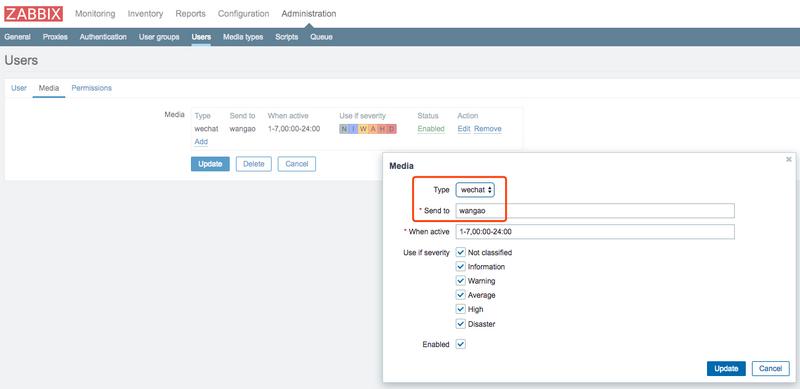The width and height of the screenshot is (800, 389).
Task: Switch to the Media tab
Action: click(x=49, y=88)
